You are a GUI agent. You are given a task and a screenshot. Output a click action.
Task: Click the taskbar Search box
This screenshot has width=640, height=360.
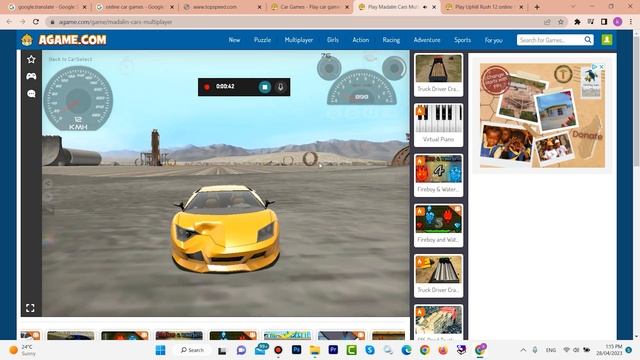192,350
